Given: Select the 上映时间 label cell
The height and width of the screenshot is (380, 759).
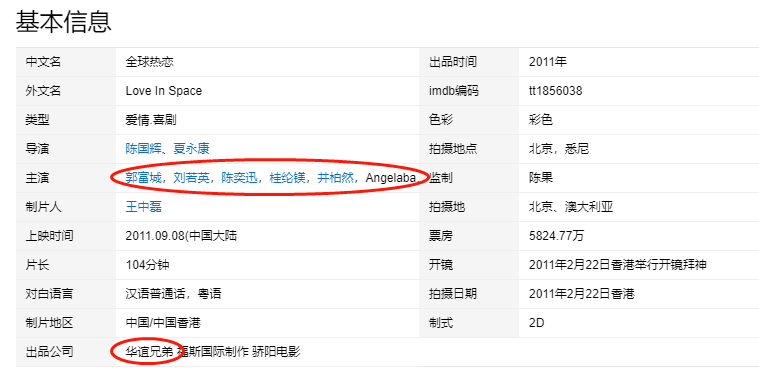Looking at the screenshot, I should (x=66, y=236).
